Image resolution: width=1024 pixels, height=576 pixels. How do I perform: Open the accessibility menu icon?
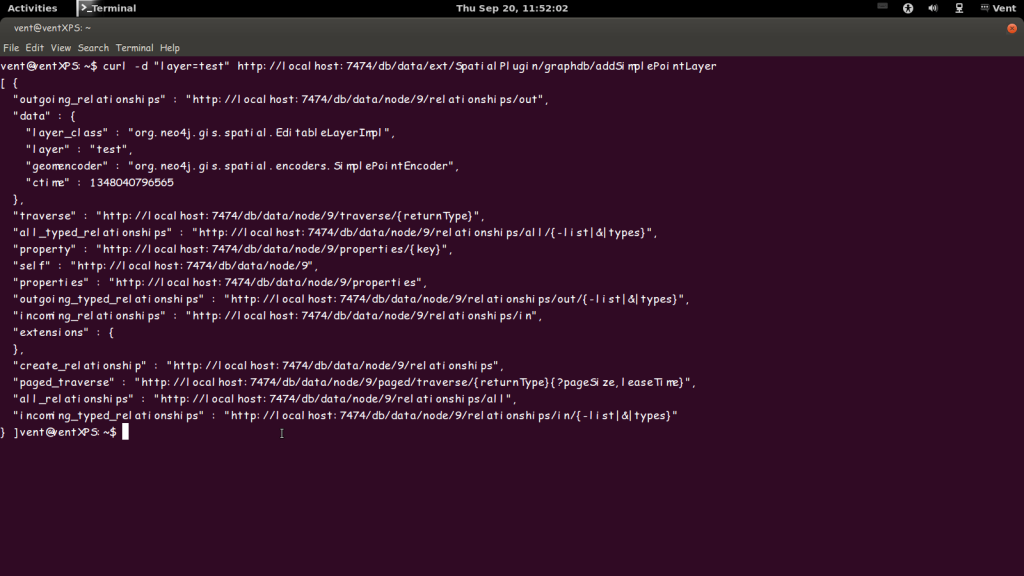908,8
